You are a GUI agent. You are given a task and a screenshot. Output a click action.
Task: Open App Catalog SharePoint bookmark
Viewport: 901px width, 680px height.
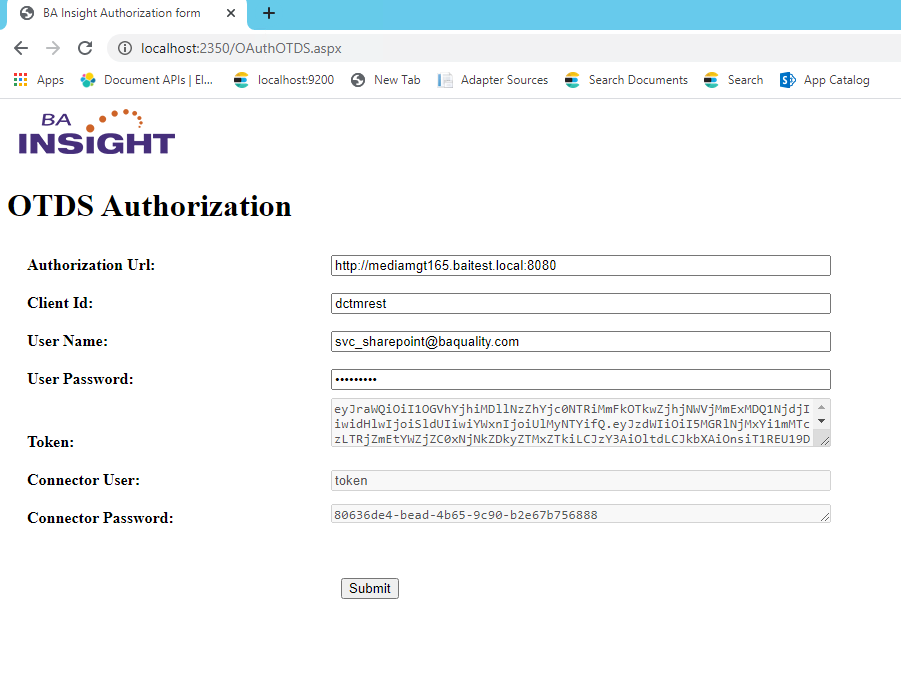[x=825, y=80]
